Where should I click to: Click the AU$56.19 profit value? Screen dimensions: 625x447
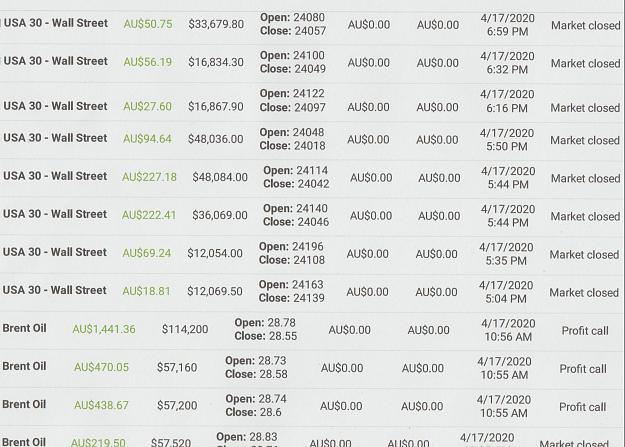pos(147,62)
